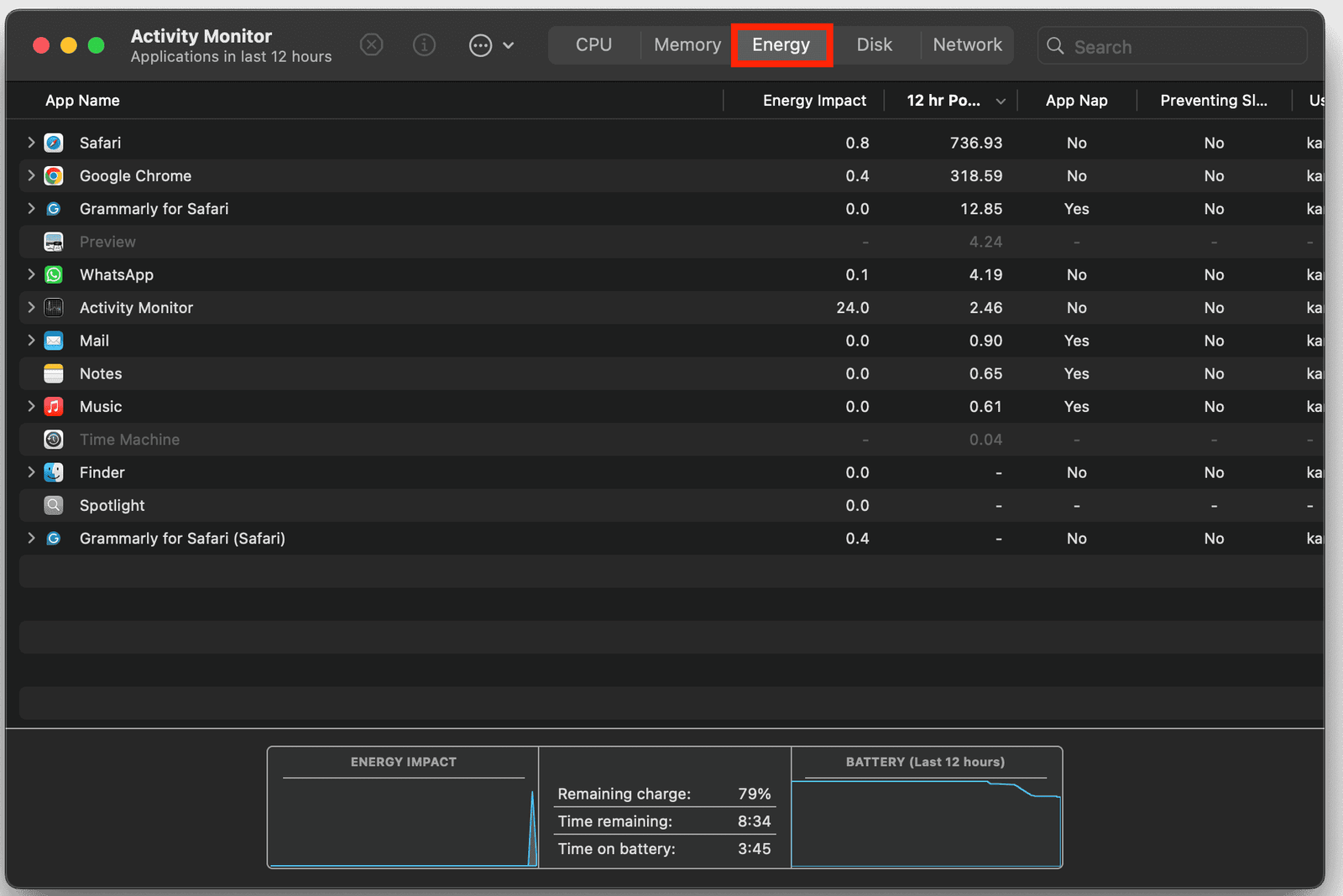This screenshot has width=1343, height=896.
Task: Click Safari's 736.93 power value
Action: [976, 143]
